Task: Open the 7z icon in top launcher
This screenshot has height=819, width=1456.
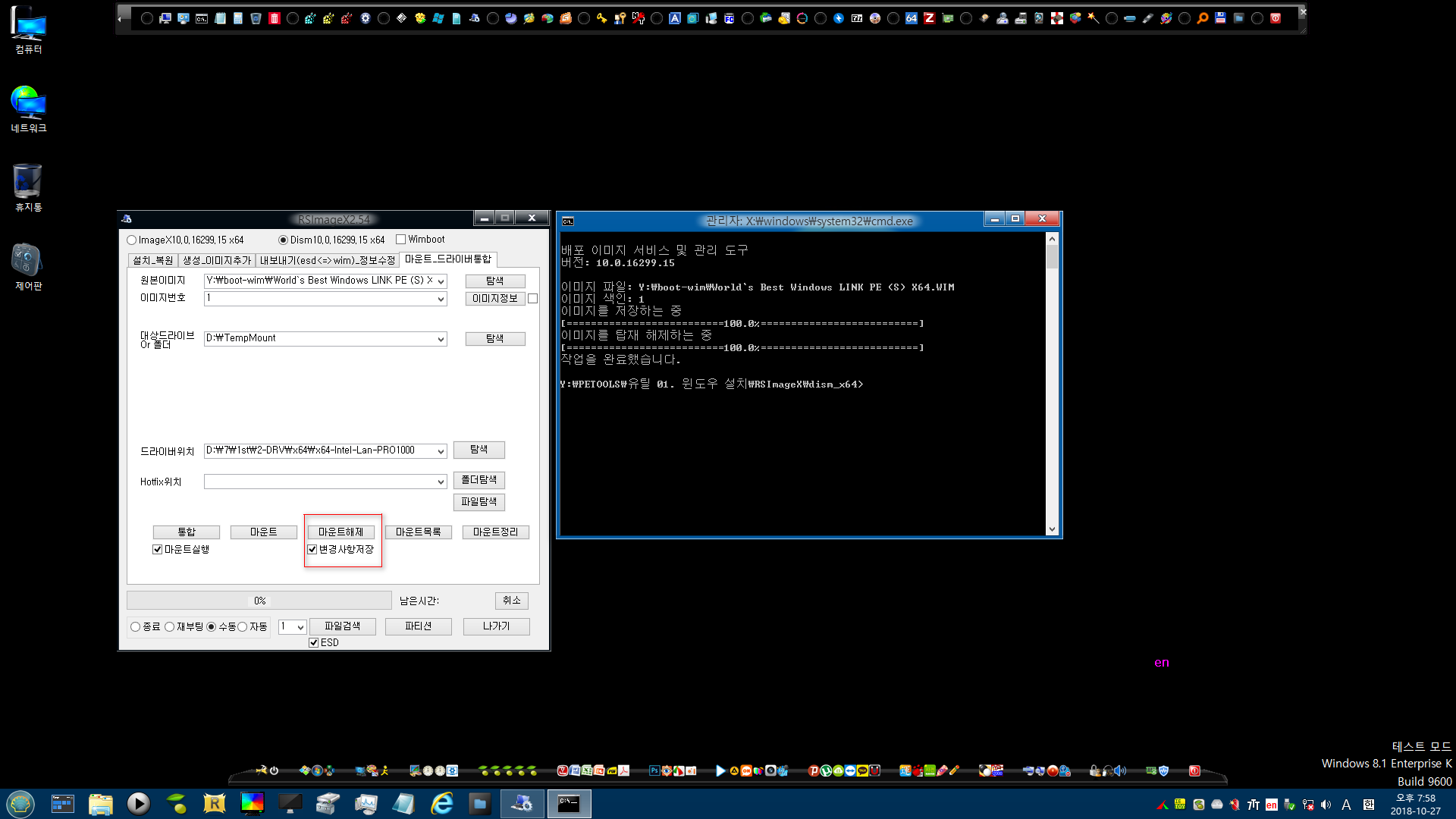Action: (857, 18)
